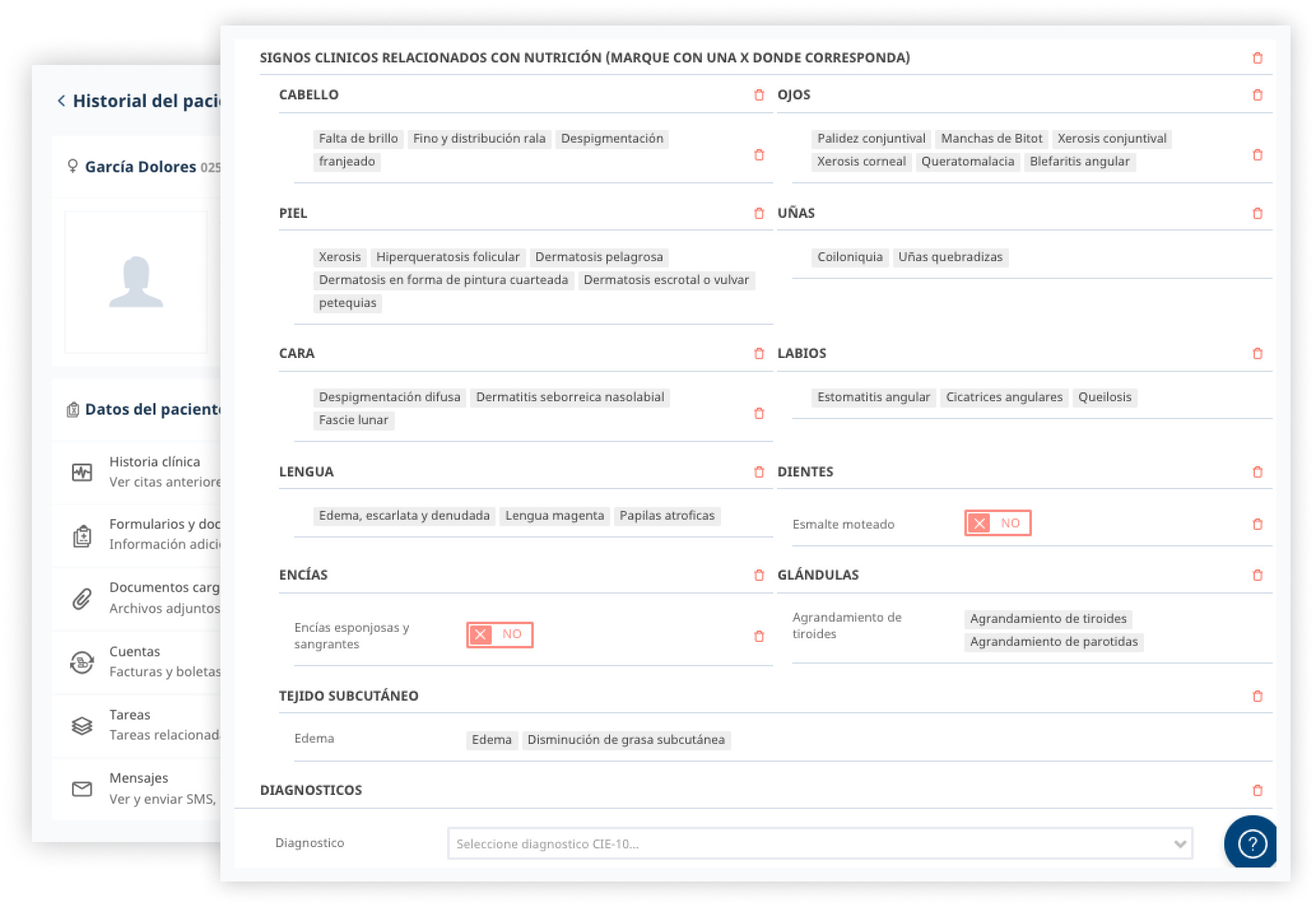The height and width of the screenshot is (907, 1316).
Task: Click the trash icon beside DIENTES heading
Action: (x=1257, y=472)
